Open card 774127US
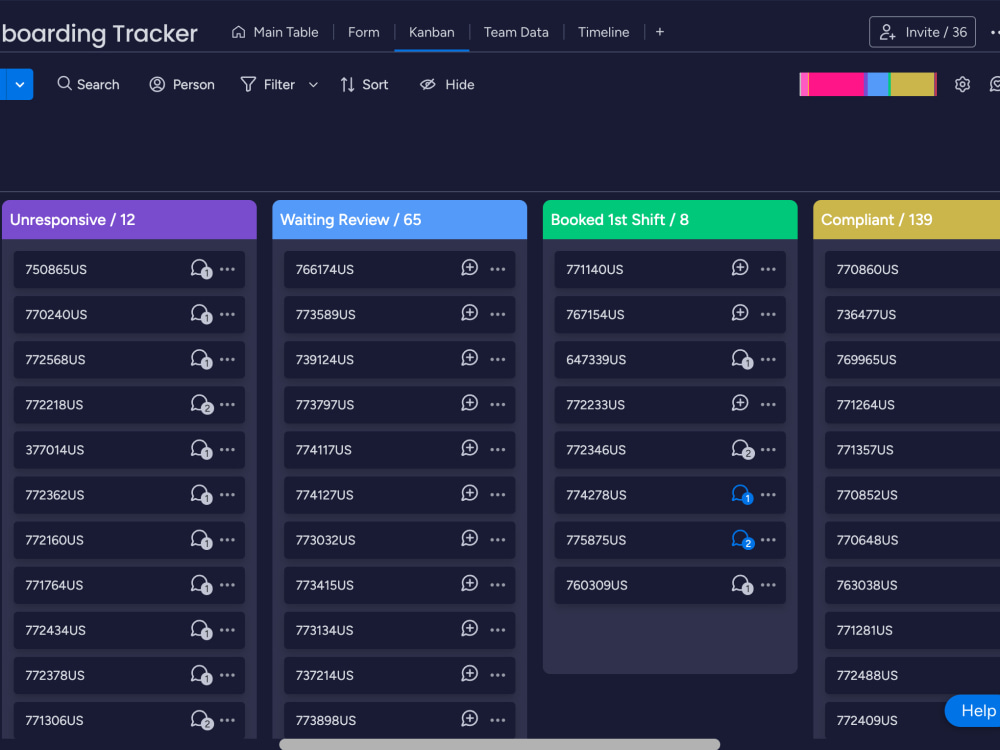This screenshot has width=1000, height=750. click(x=400, y=495)
